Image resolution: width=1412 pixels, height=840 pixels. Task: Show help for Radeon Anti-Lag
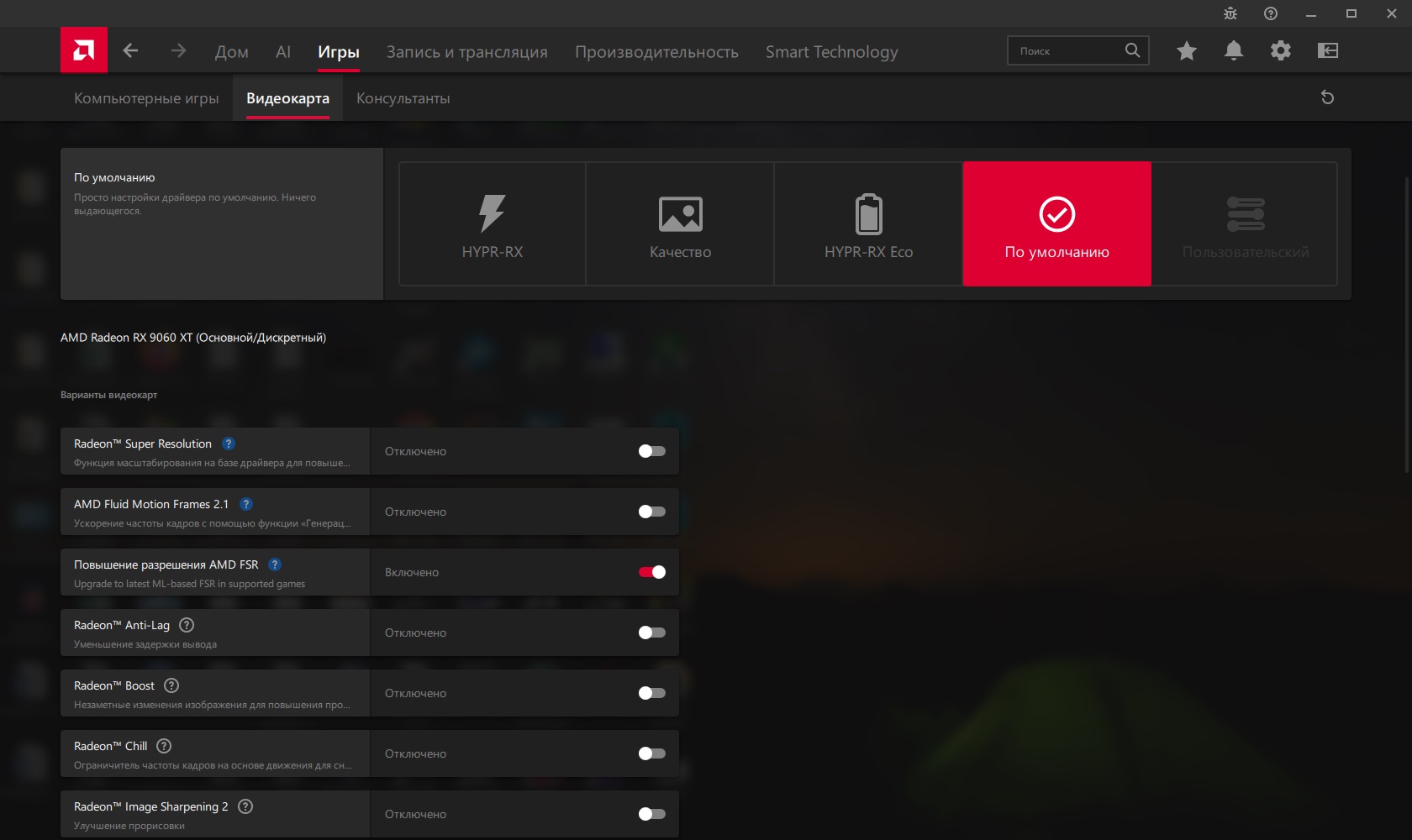(187, 625)
